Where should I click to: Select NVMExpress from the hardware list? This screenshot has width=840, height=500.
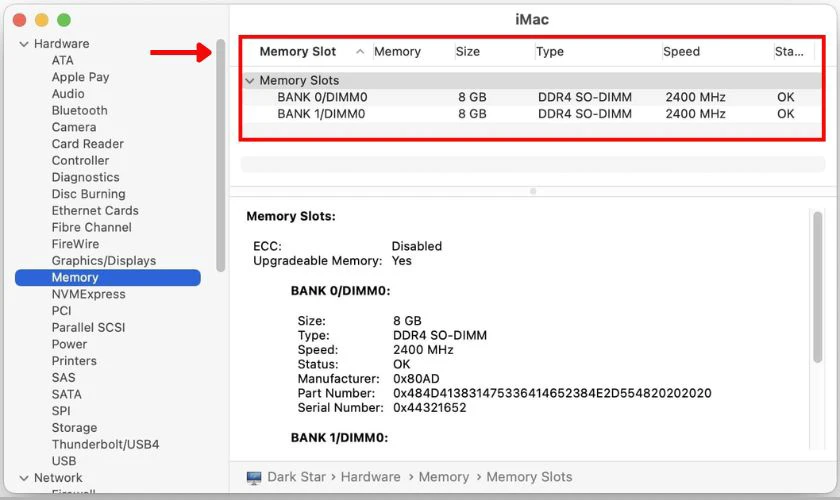click(x=88, y=294)
